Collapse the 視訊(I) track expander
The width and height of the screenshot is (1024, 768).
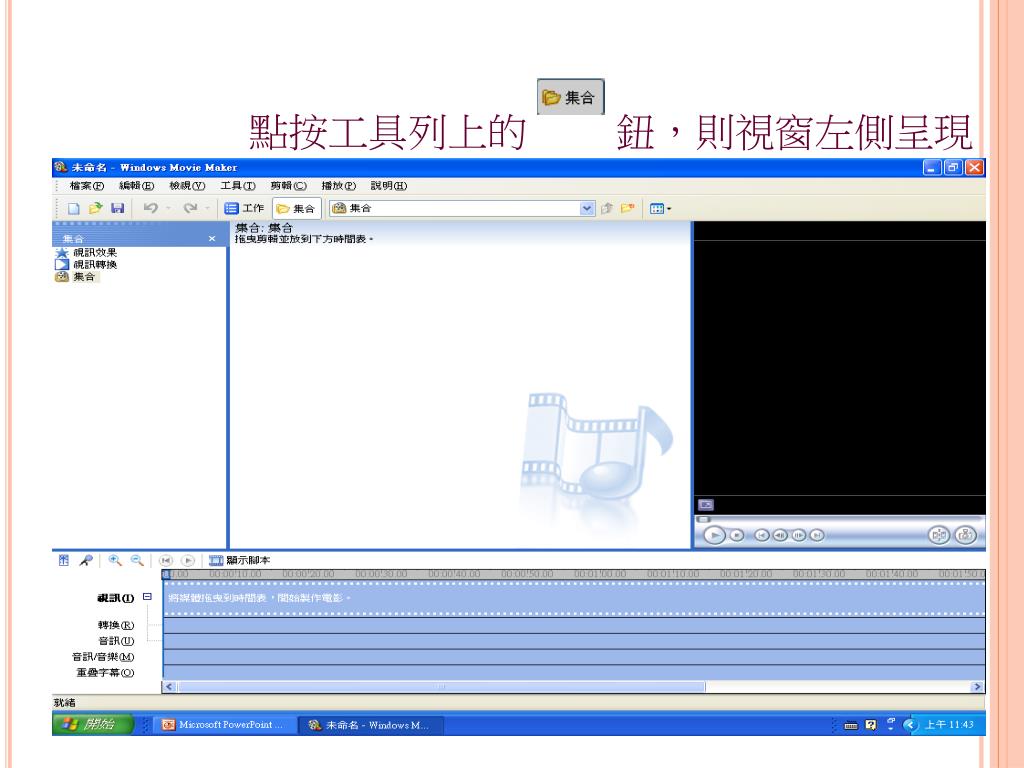pos(147,597)
